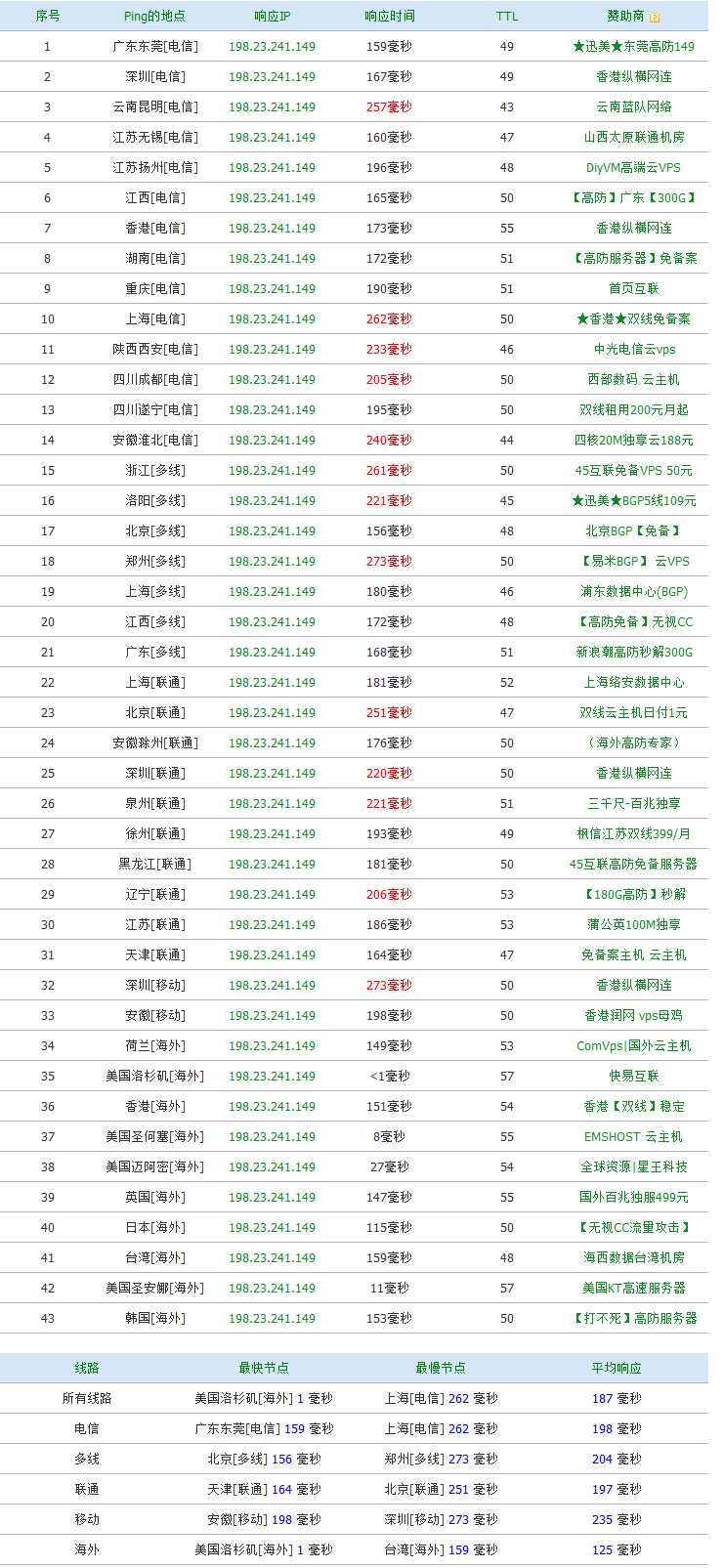Click the 海西数据台湾机房 link
The image size is (723, 1568).
[633, 1258]
